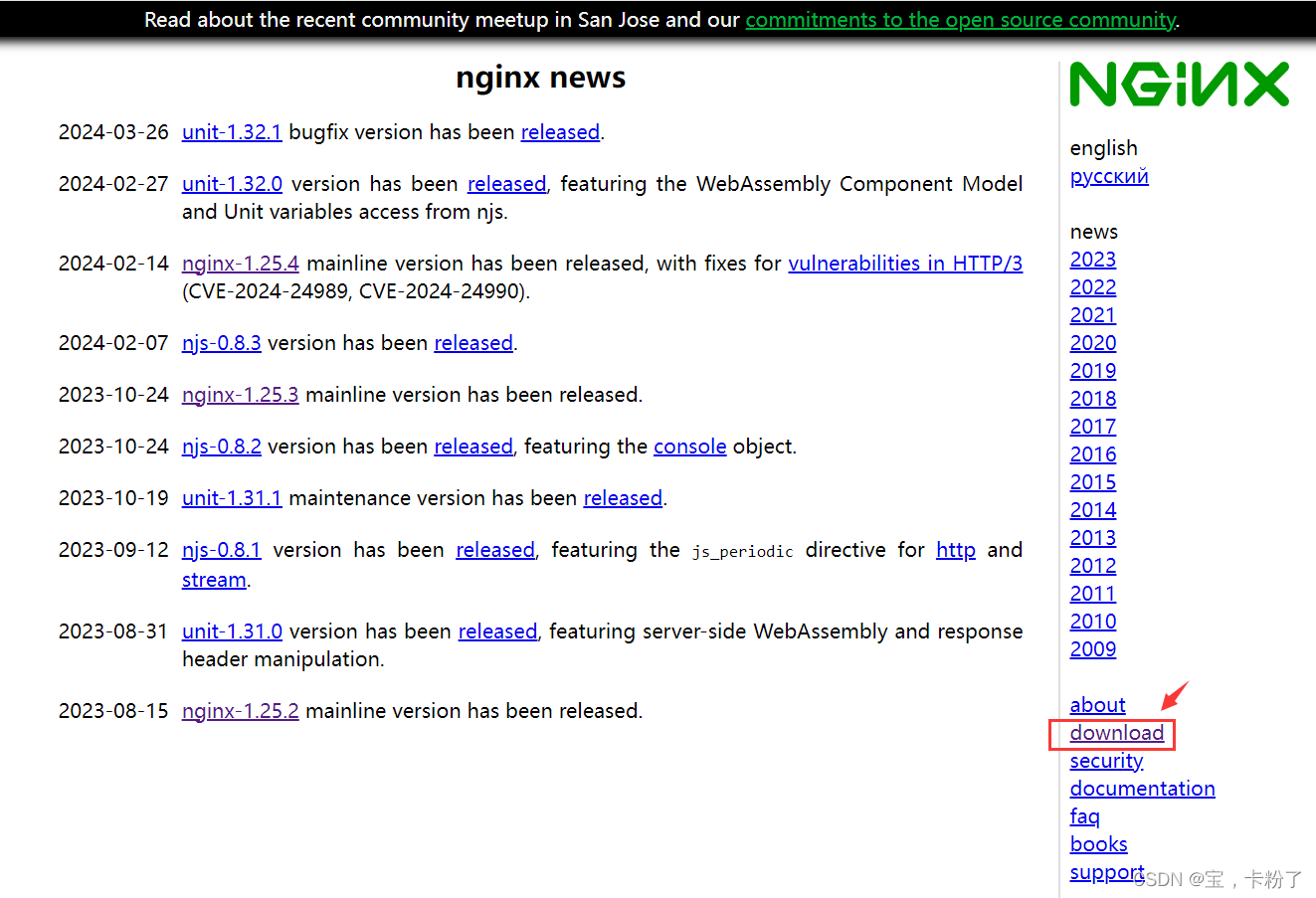The width and height of the screenshot is (1316, 898).
Task: Open the unit-1.31.0 link
Action: [232, 631]
